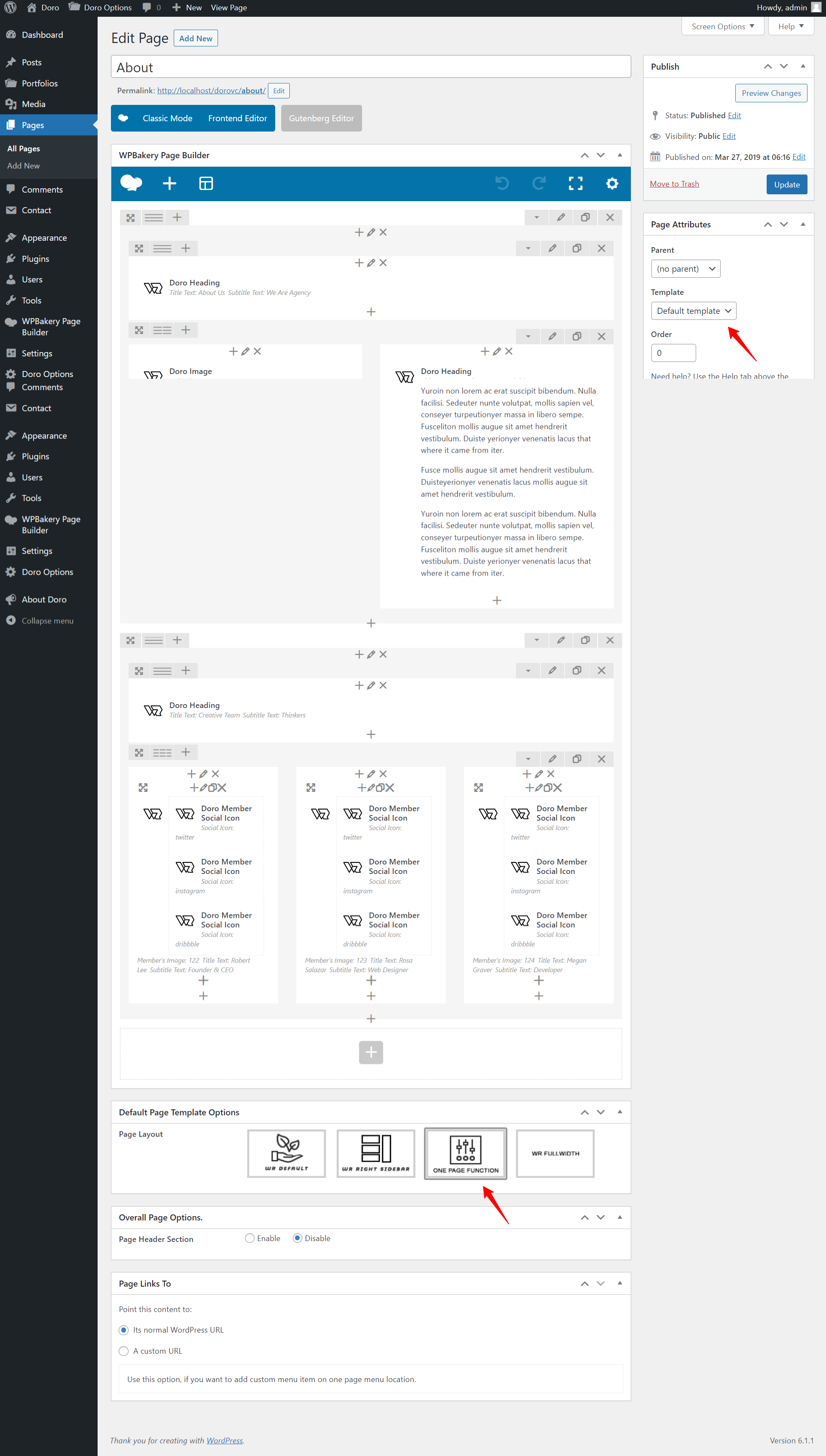Viewport: 826px width, 1456px height.
Task: Add a new element with the toolbar plus icon
Action: click(x=169, y=183)
